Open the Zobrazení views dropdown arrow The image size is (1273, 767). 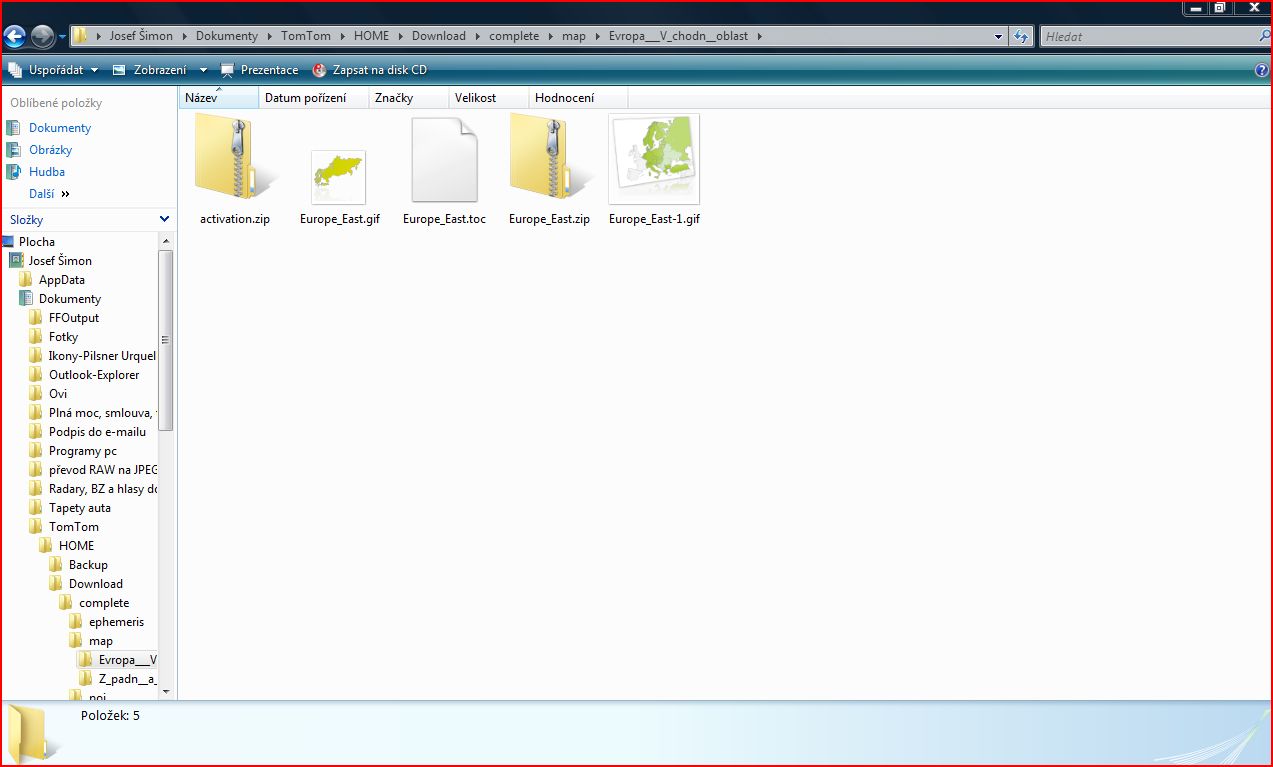pyautogui.click(x=203, y=70)
